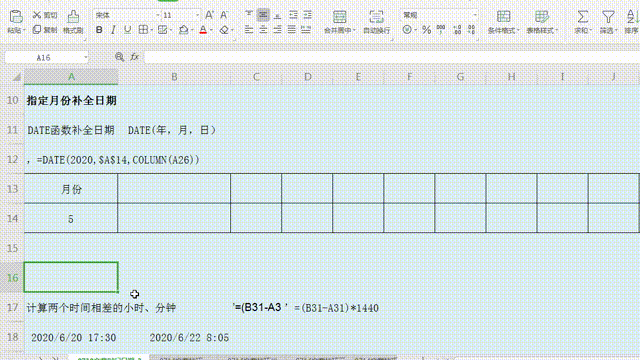Select column B header
Screen dimensions: 640x360
[x=174, y=77]
